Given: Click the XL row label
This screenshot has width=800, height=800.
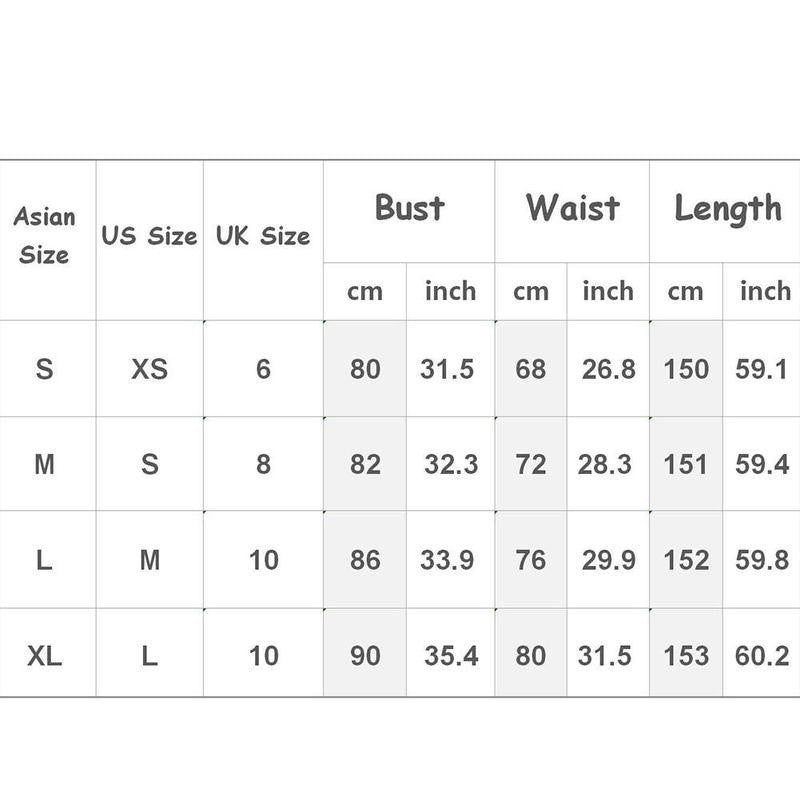Looking at the screenshot, I should pos(47,653).
